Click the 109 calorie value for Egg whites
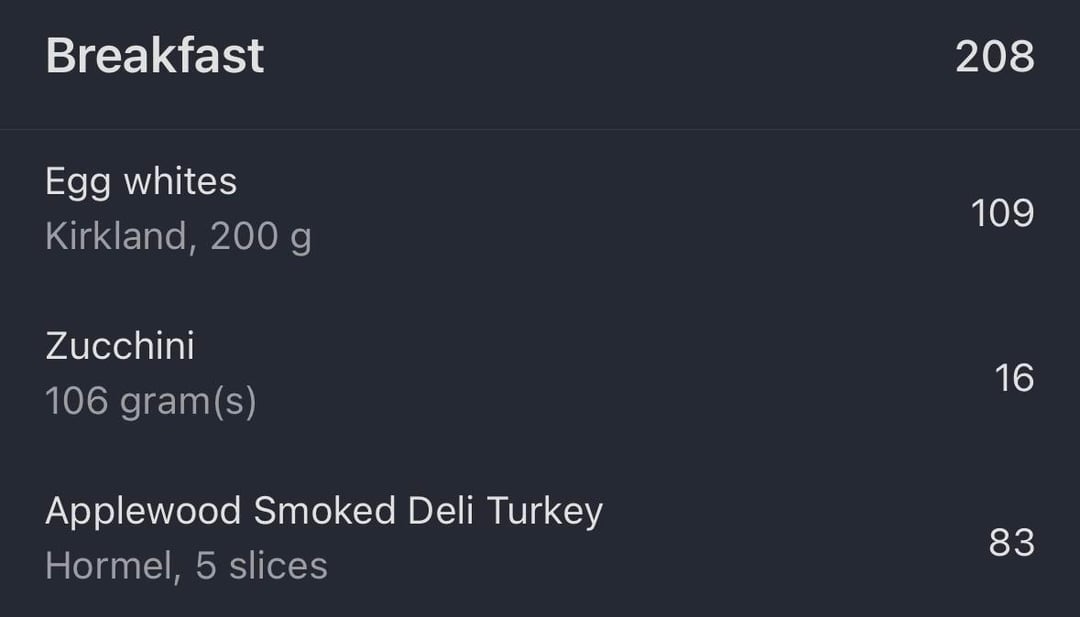The height and width of the screenshot is (617, 1080). [x=1002, y=213]
